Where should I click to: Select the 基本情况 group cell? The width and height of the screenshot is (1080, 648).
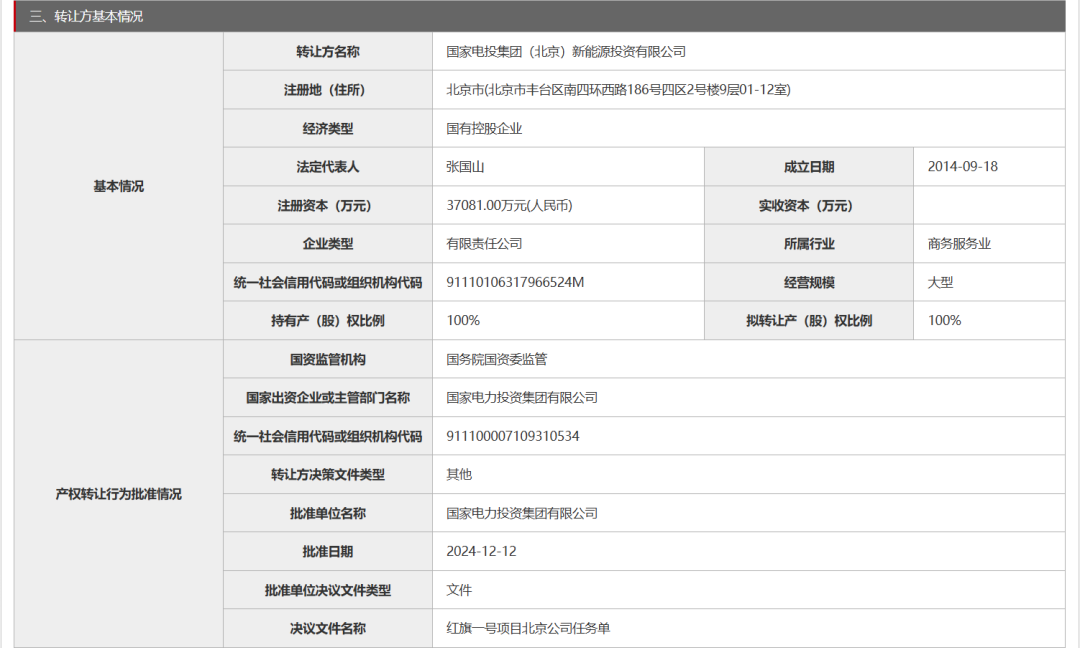coord(118,186)
